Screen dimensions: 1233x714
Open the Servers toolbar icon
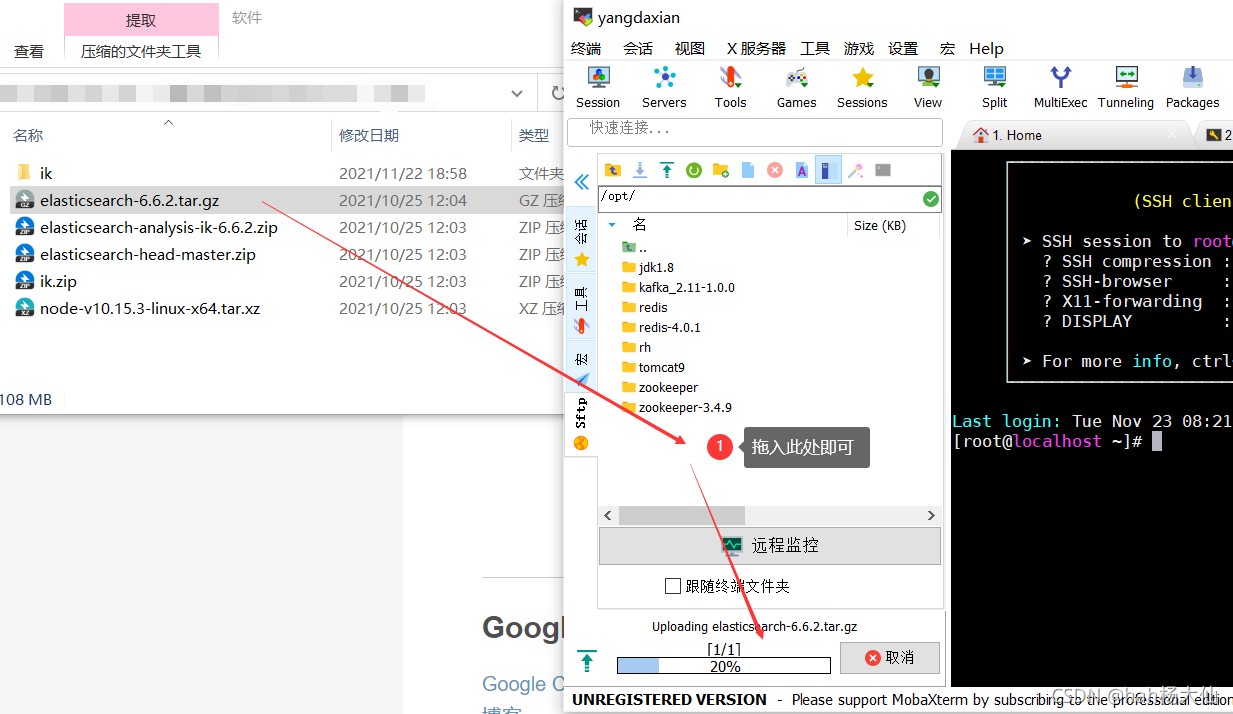[x=664, y=87]
